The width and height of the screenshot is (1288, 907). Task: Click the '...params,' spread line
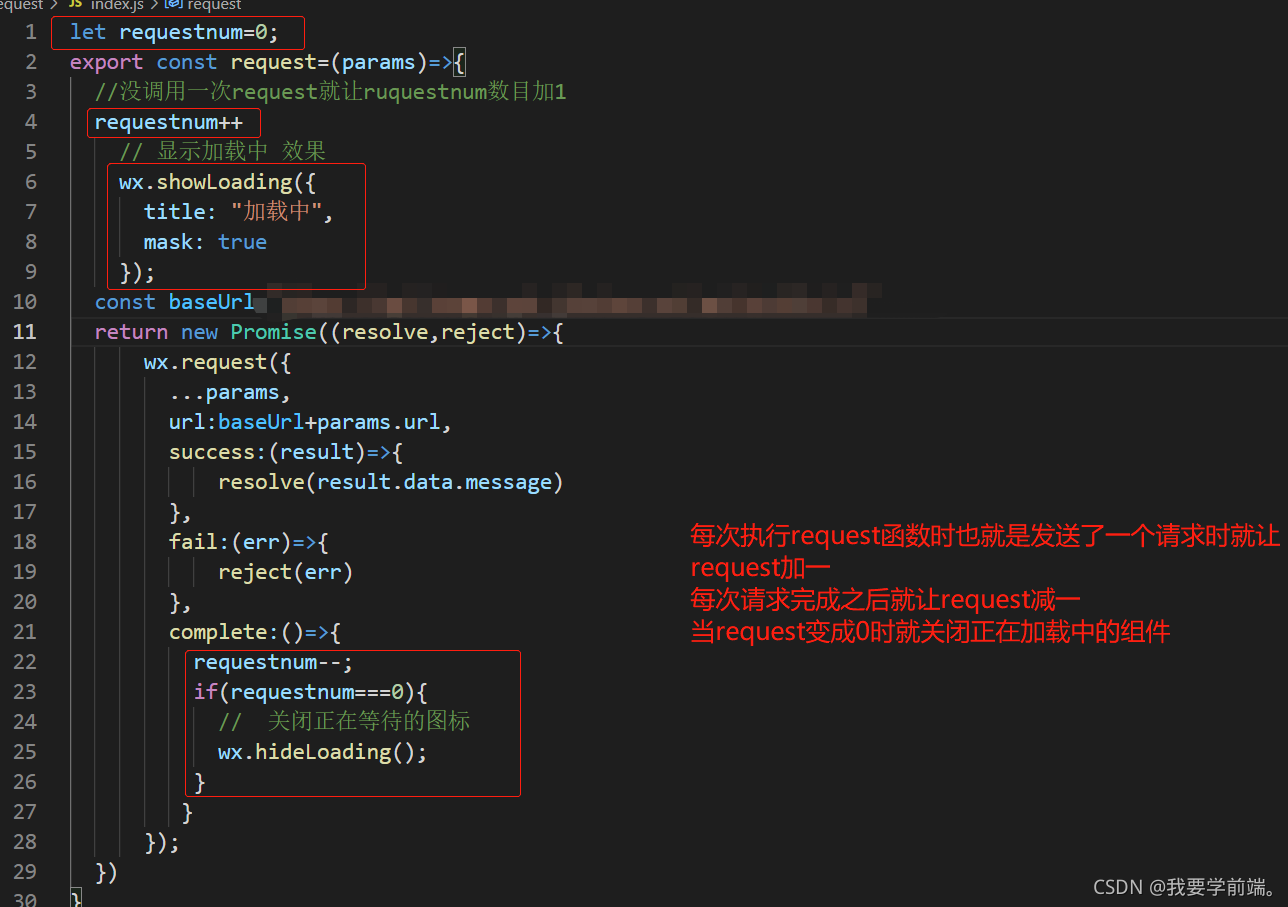tap(230, 392)
